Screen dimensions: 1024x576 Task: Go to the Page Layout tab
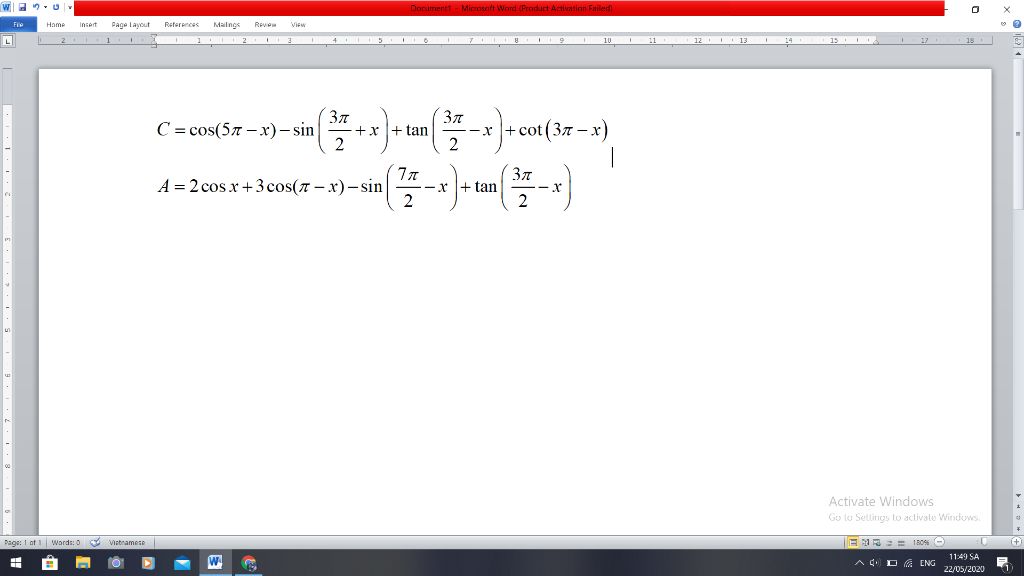pos(131,24)
